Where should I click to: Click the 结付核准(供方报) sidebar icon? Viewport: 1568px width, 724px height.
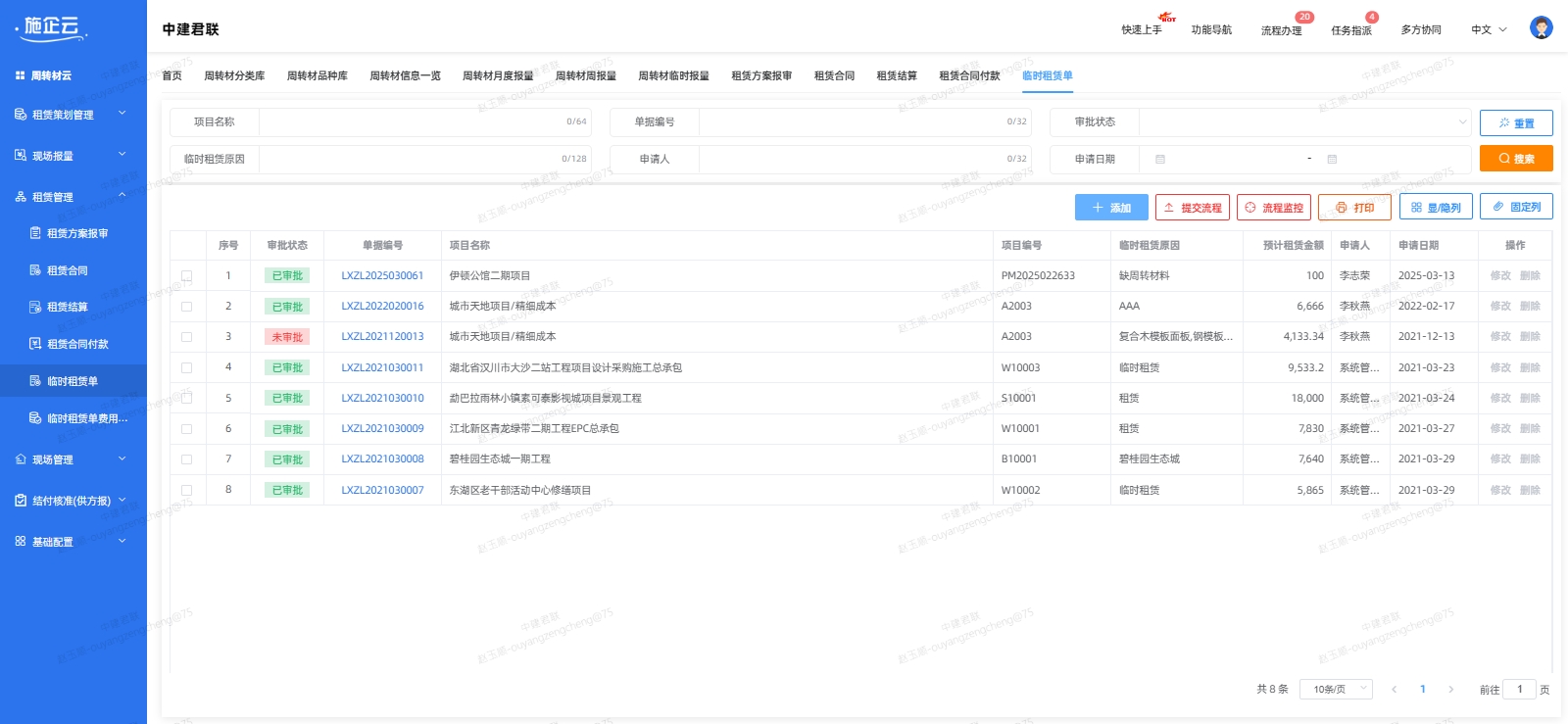pos(21,500)
